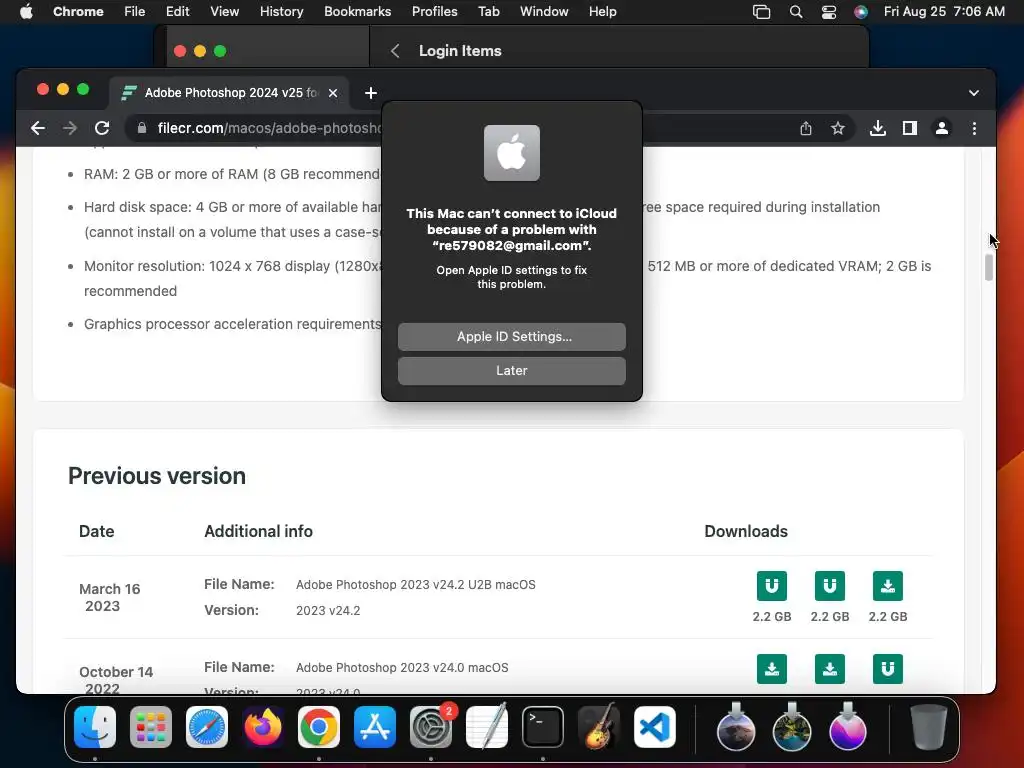Click second magnet icon in March 16 row

829,586
